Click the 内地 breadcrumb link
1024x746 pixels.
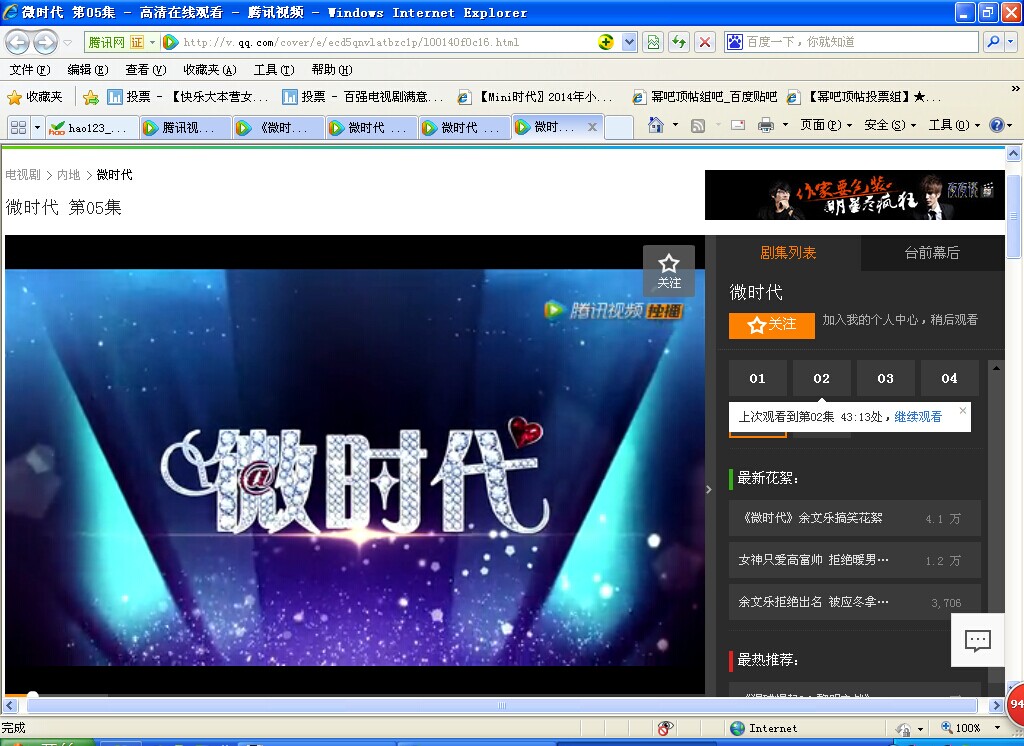69,174
